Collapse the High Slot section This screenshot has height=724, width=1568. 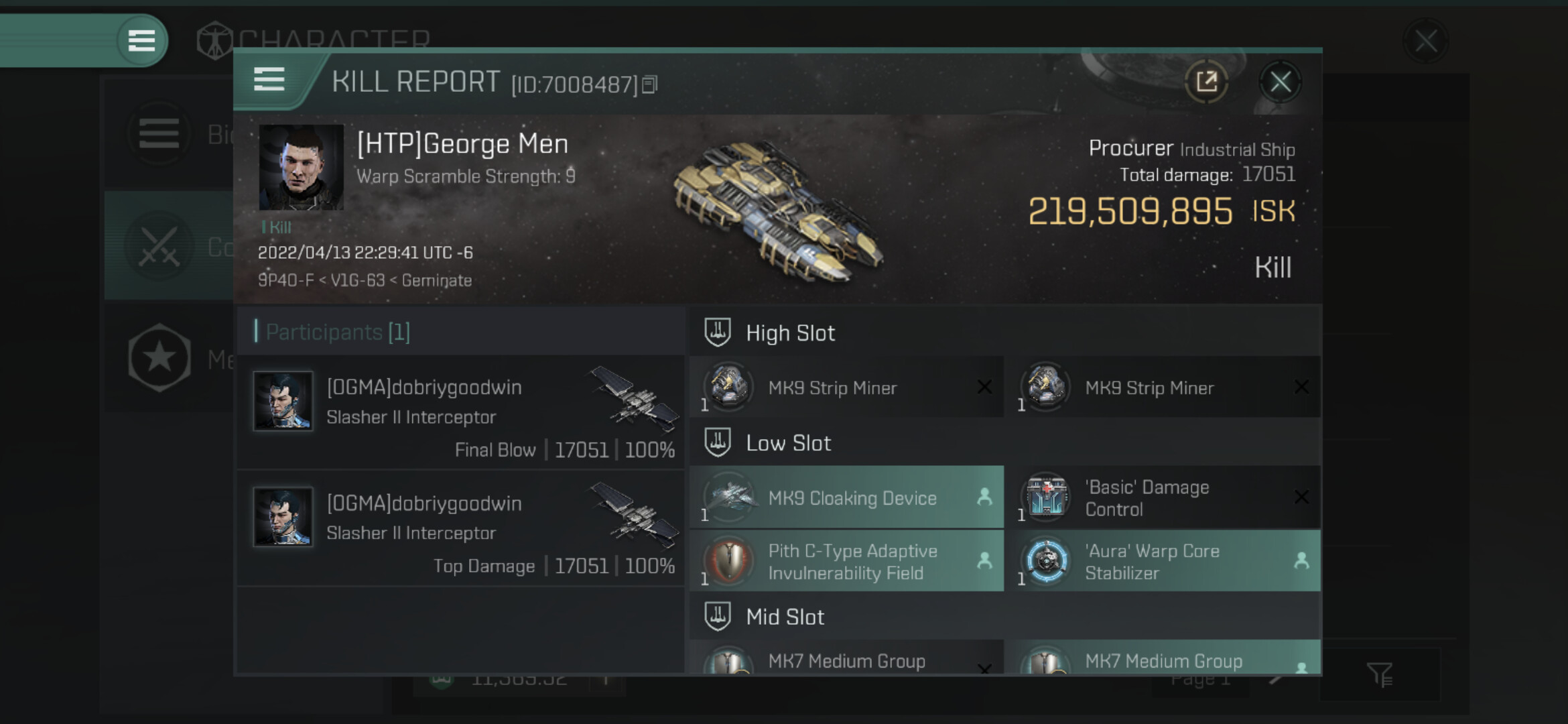point(790,333)
